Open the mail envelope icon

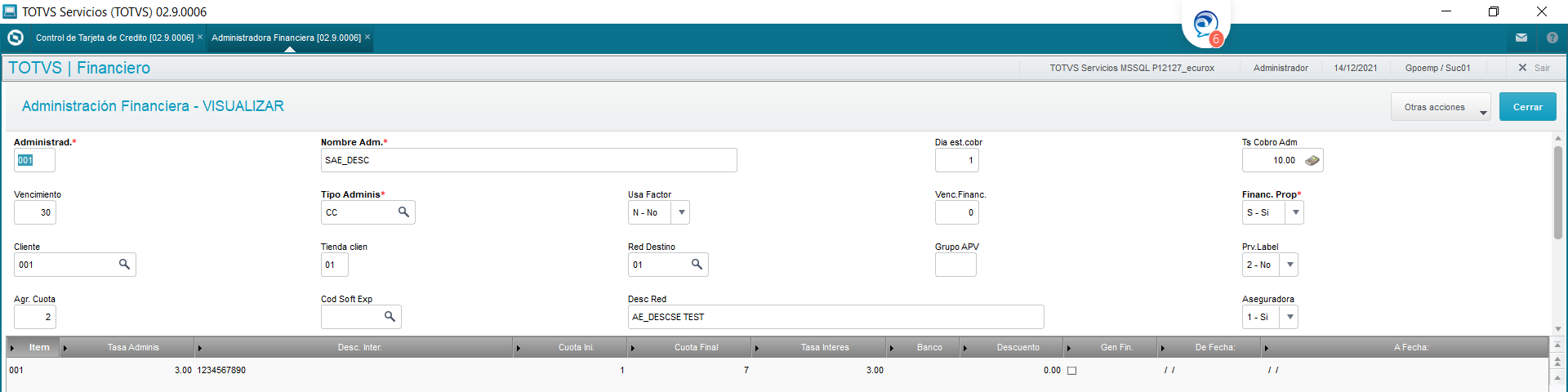point(1521,38)
